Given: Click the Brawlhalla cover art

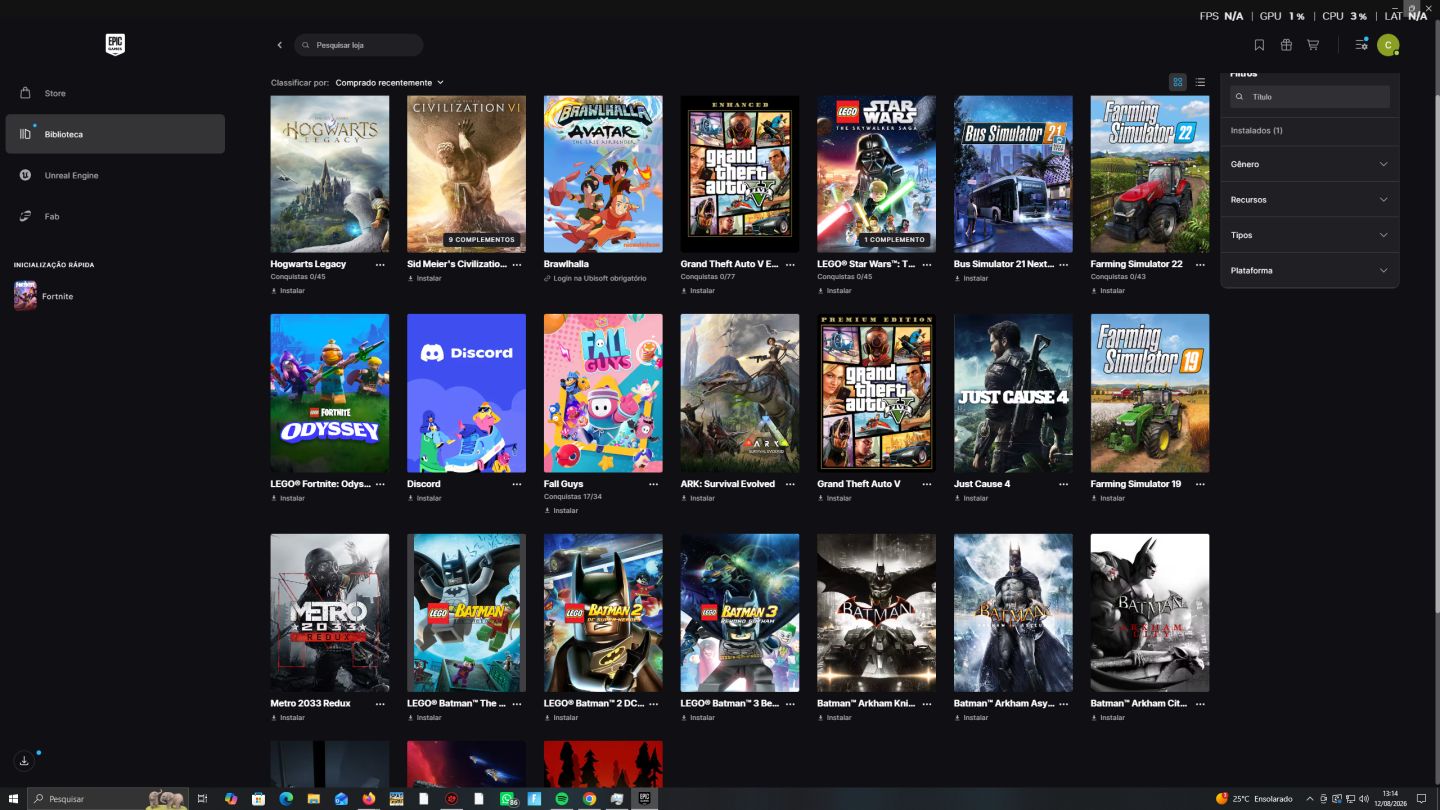Looking at the screenshot, I should (603, 174).
